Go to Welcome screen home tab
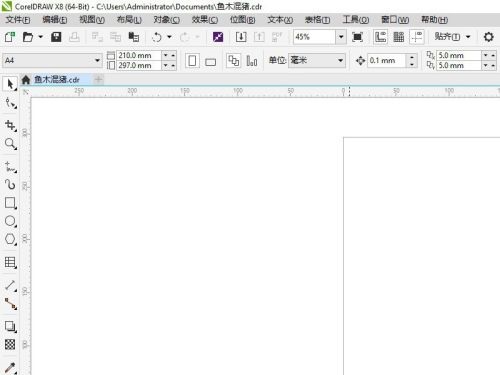The height and width of the screenshot is (375, 500). [x=26, y=80]
